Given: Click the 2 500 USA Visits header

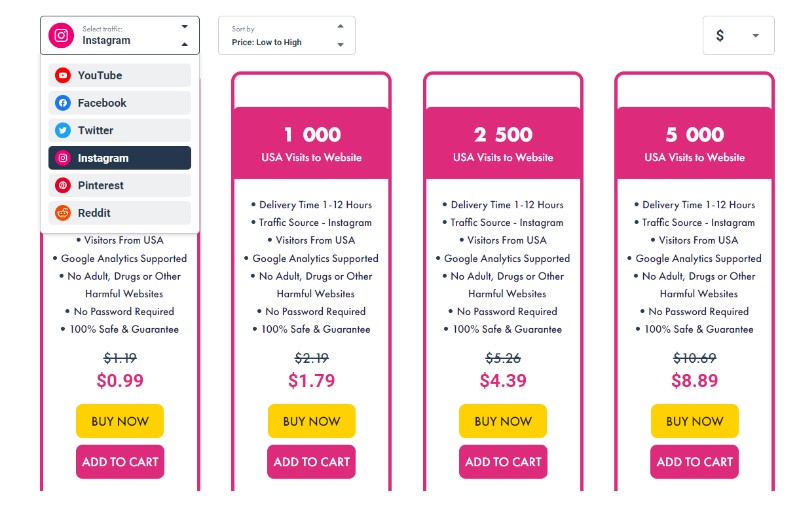Looking at the screenshot, I should point(503,143).
